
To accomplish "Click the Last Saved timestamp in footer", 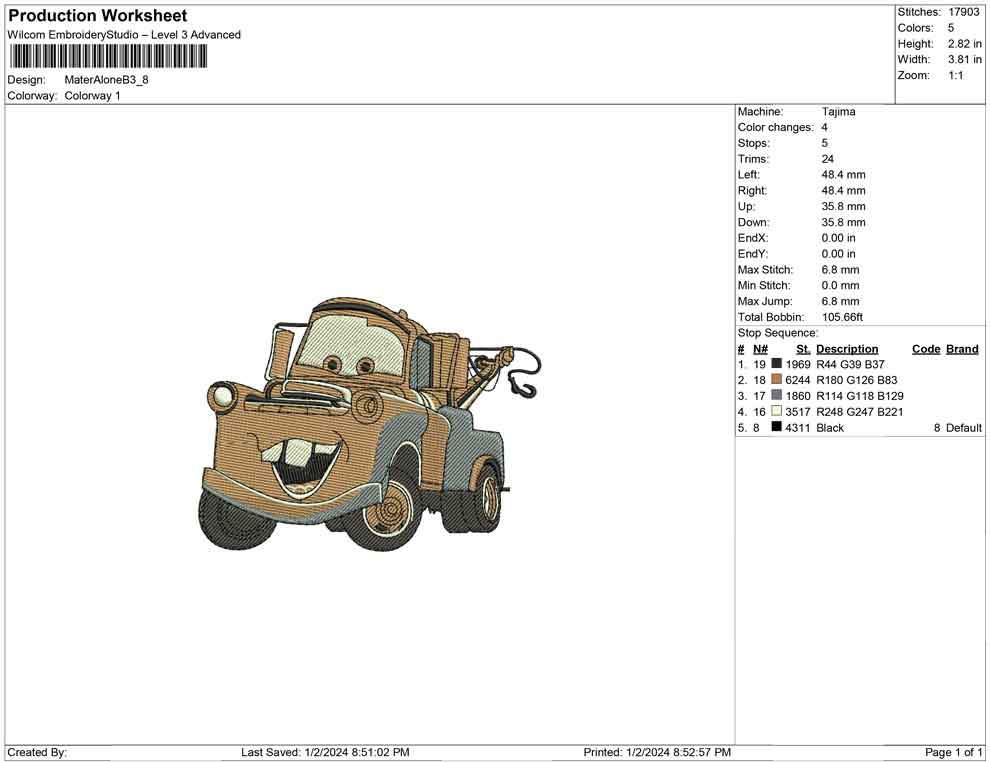I will pyautogui.click(x=325, y=752).
